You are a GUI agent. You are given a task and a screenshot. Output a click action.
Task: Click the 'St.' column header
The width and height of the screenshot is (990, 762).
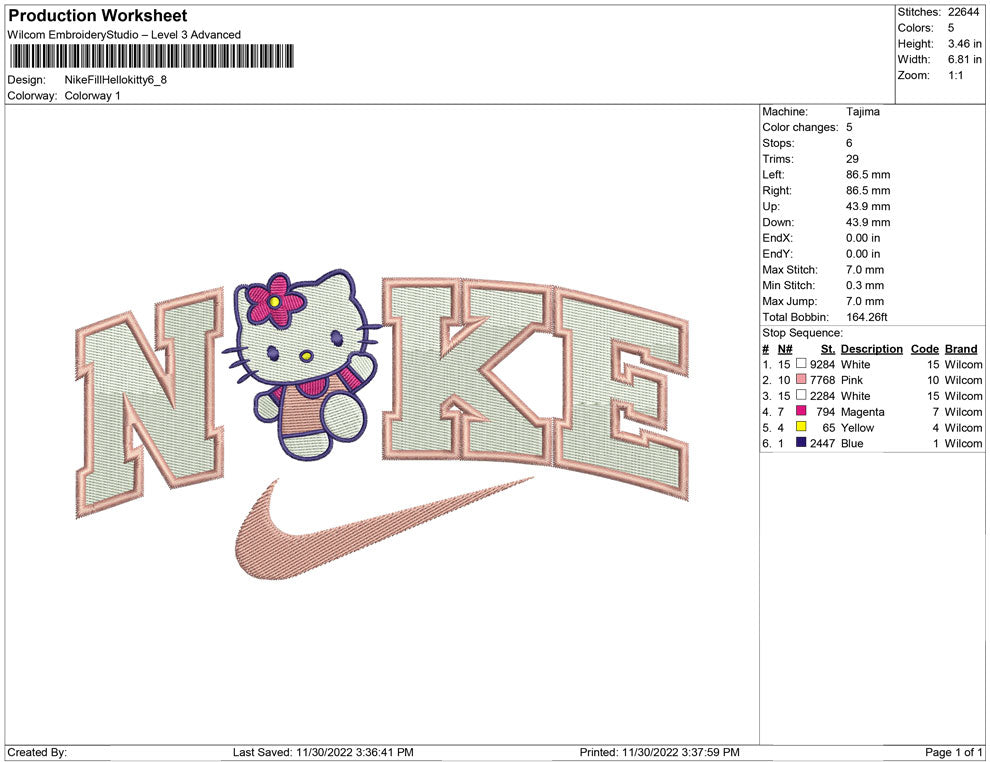click(x=828, y=348)
